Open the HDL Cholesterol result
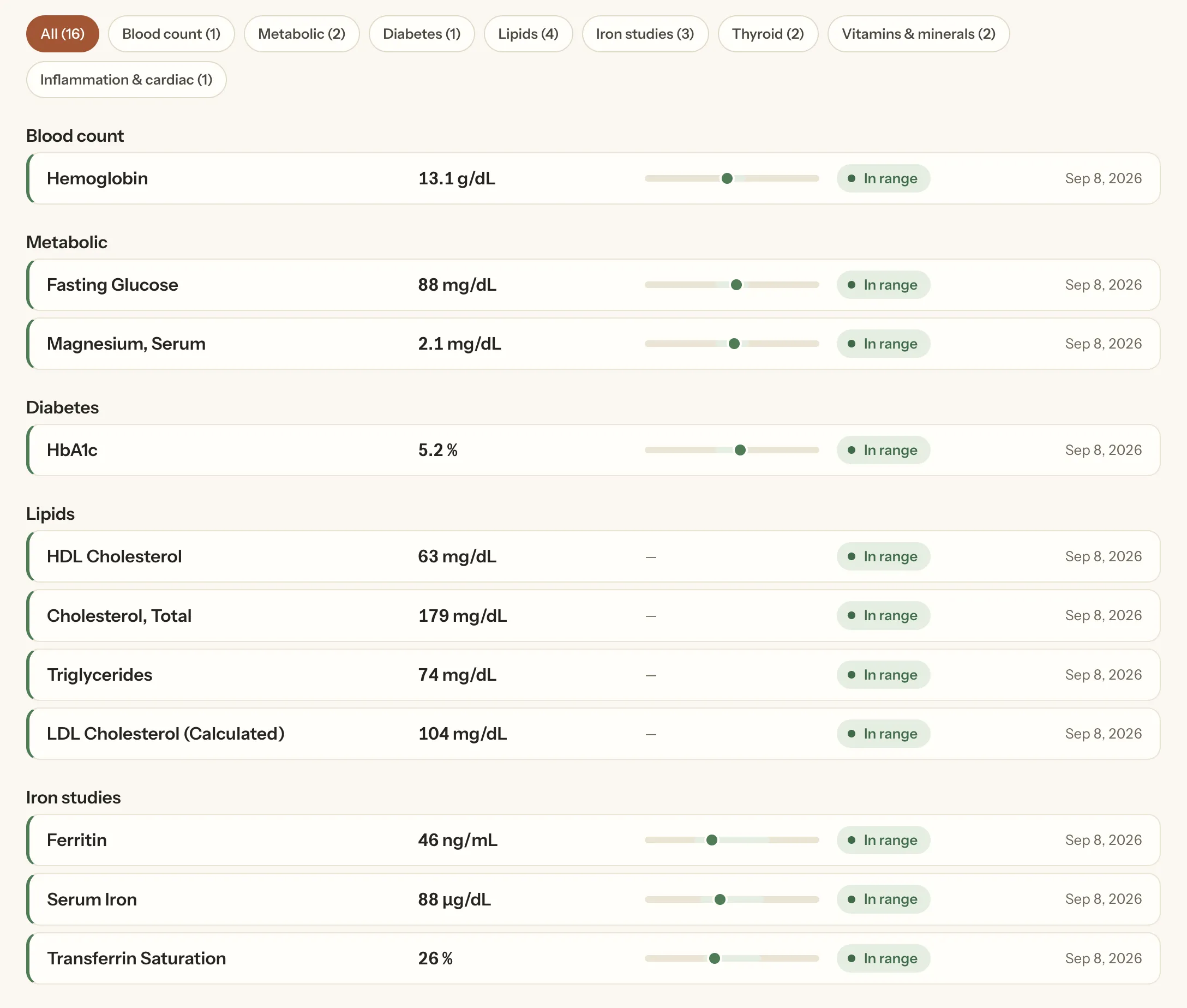Viewport: 1187px width, 1008px height. coord(593,556)
